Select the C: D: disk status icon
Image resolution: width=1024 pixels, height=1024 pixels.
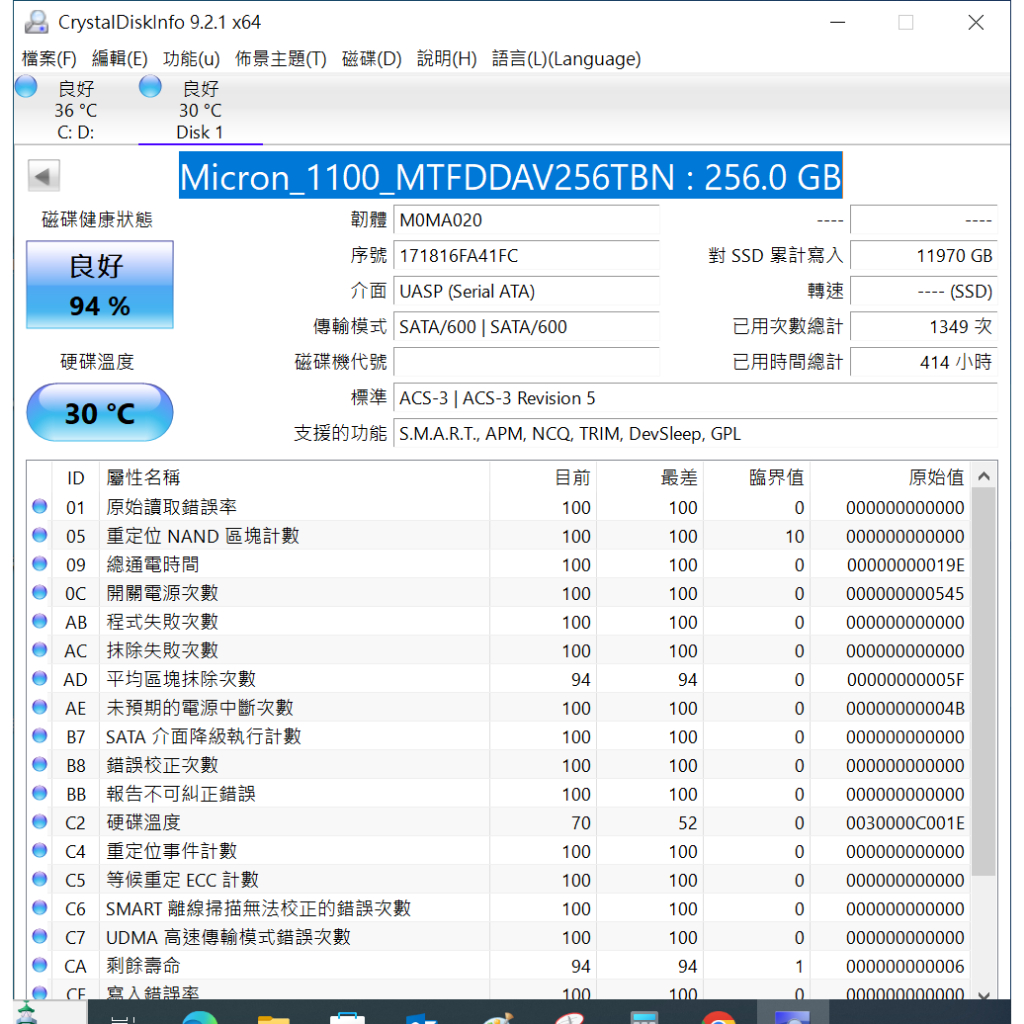tap(27, 88)
